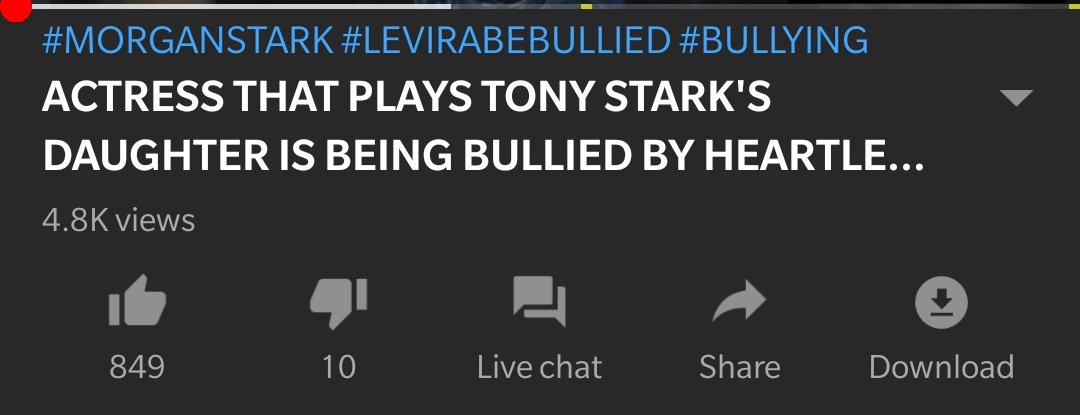Image resolution: width=1080 pixels, height=415 pixels.
Task: Expand video description with the triangle arrow
Action: pos(1016,98)
